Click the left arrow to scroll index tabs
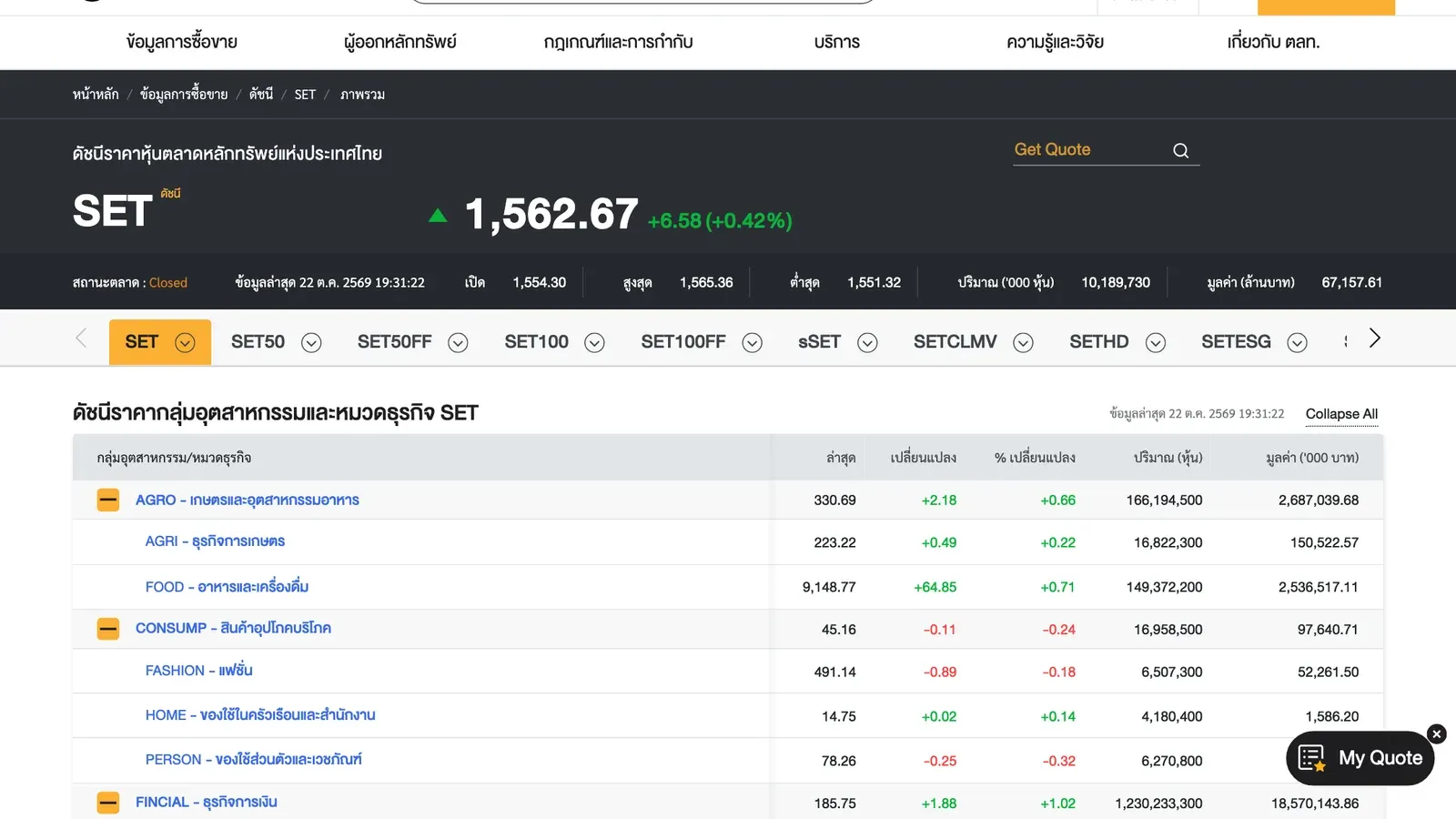The width and height of the screenshot is (1456, 819). pos(81,339)
